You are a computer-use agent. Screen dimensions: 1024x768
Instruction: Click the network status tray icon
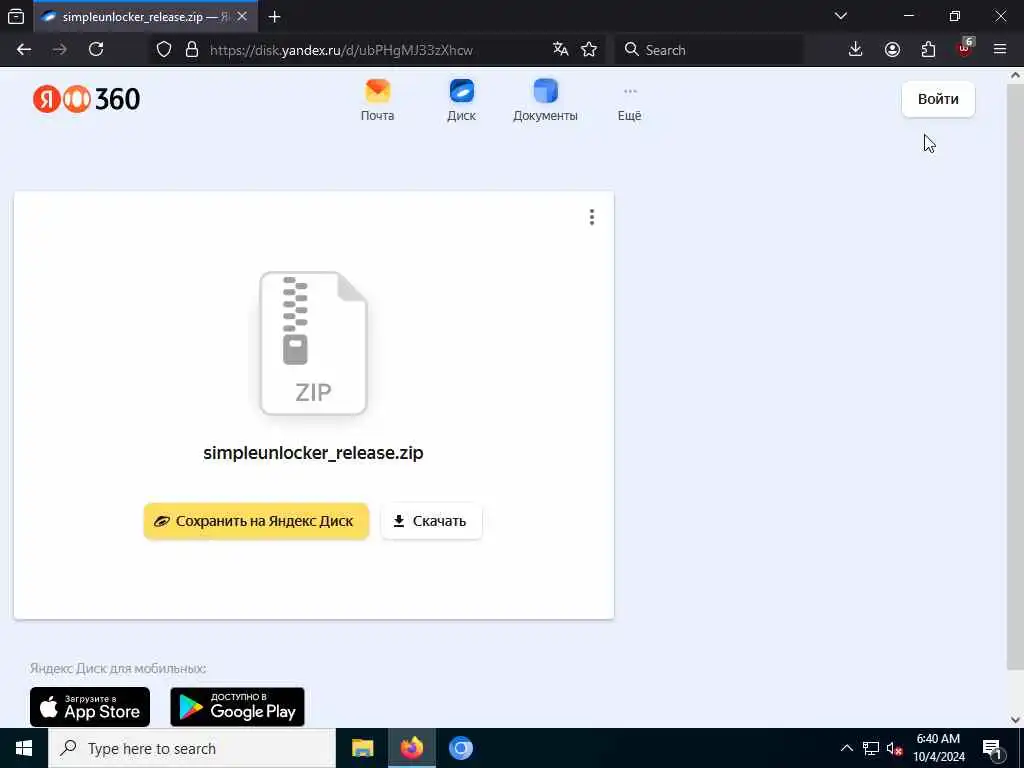coord(871,748)
